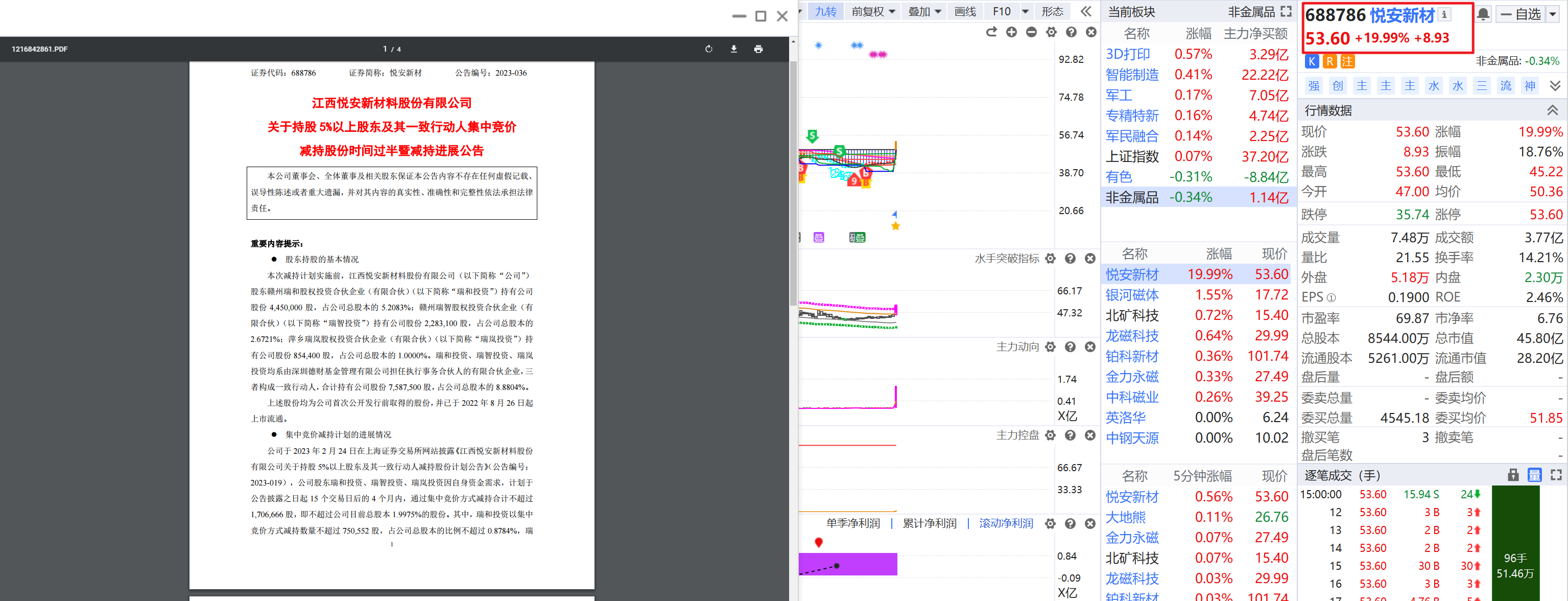This screenshot has width=1568, height=601.
Task: Click the EPS info circle icon
Action: click(1331, 298)
